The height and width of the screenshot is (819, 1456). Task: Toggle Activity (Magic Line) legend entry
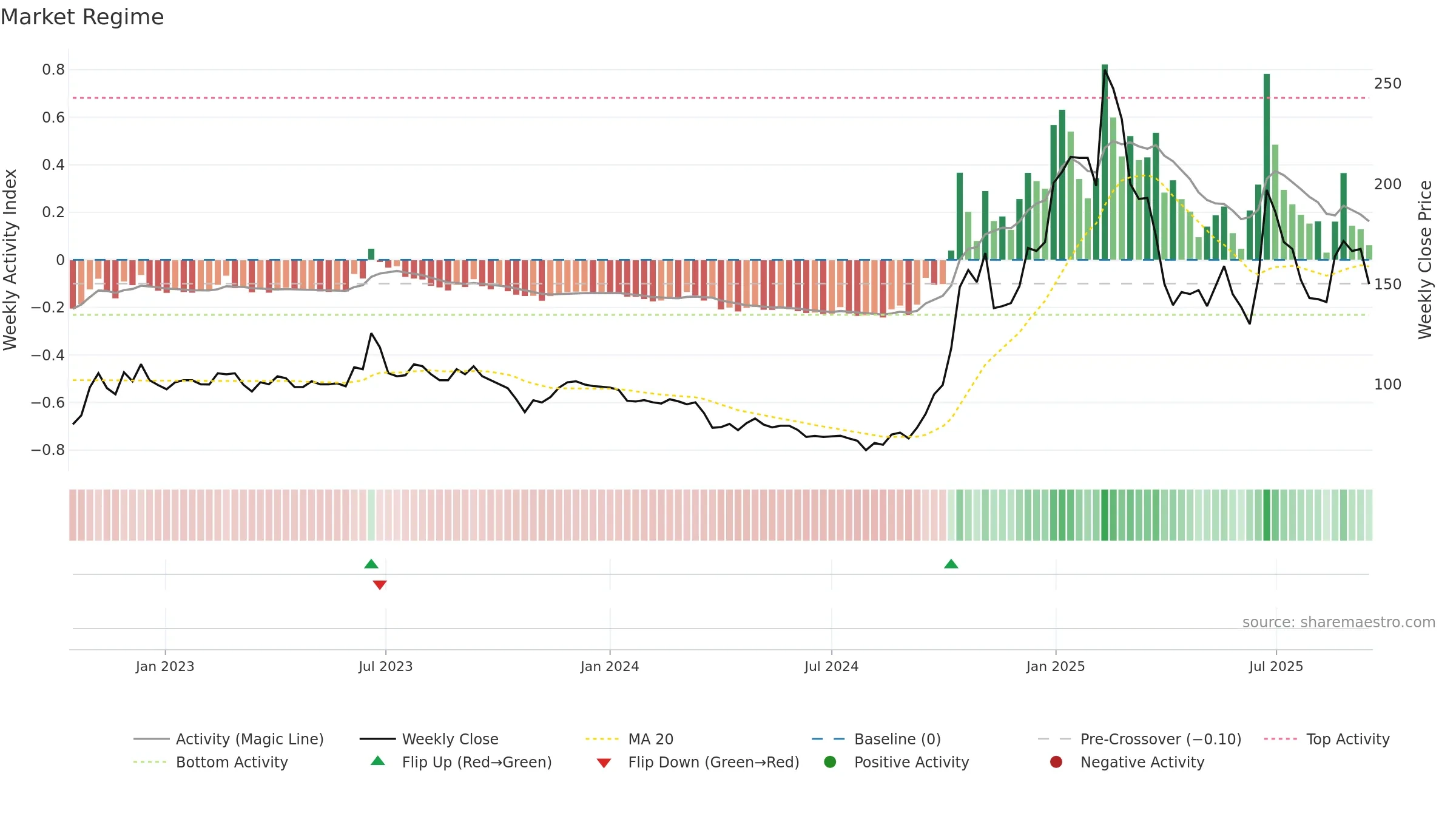click(229, 739)
